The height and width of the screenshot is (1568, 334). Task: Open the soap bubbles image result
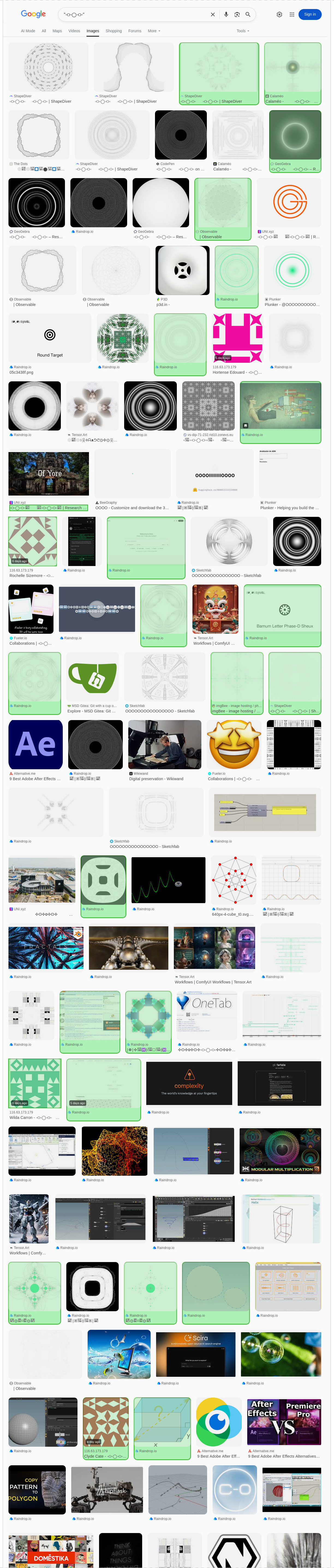tap(281, 1354)
